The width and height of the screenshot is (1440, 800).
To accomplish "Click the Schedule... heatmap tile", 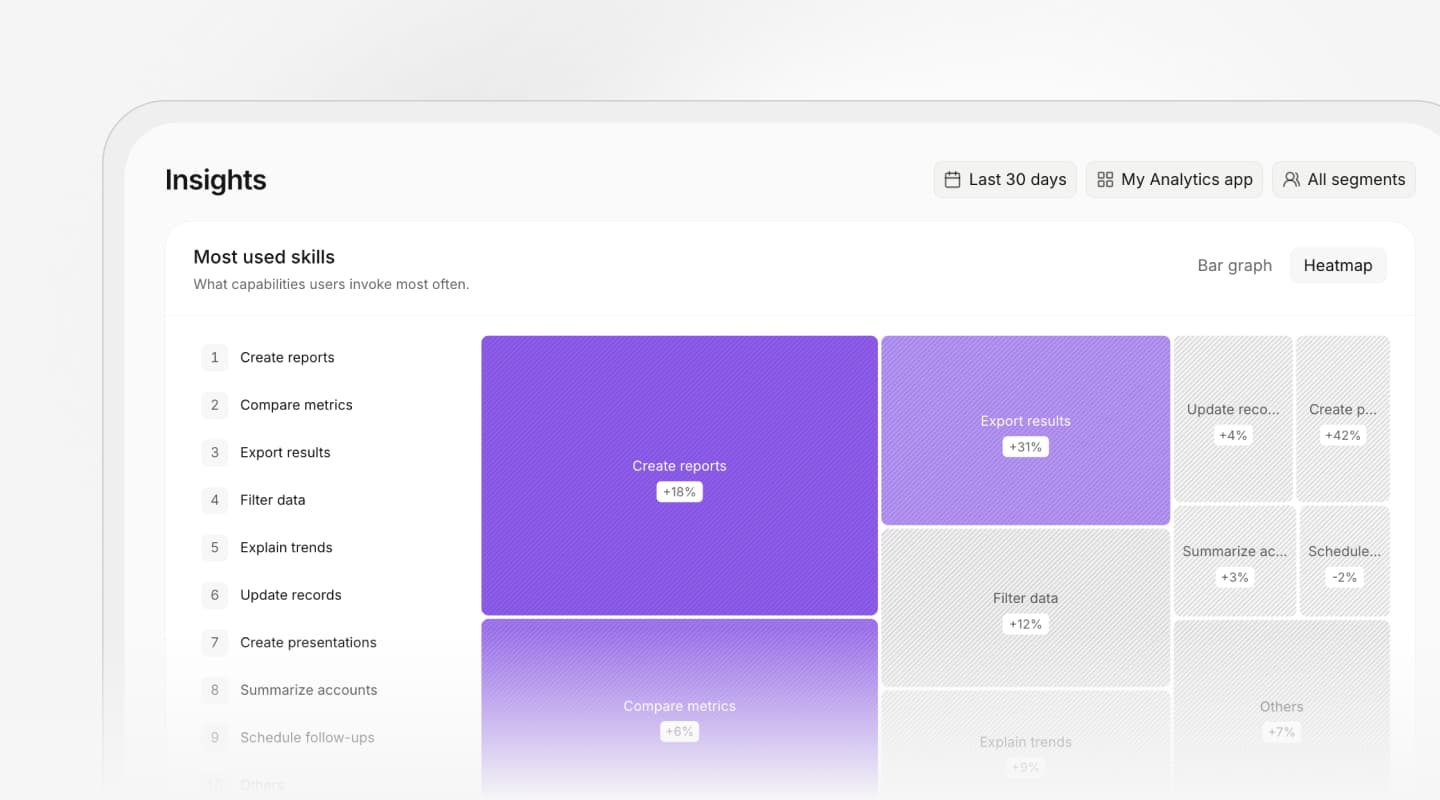I will click(1345, 561).
